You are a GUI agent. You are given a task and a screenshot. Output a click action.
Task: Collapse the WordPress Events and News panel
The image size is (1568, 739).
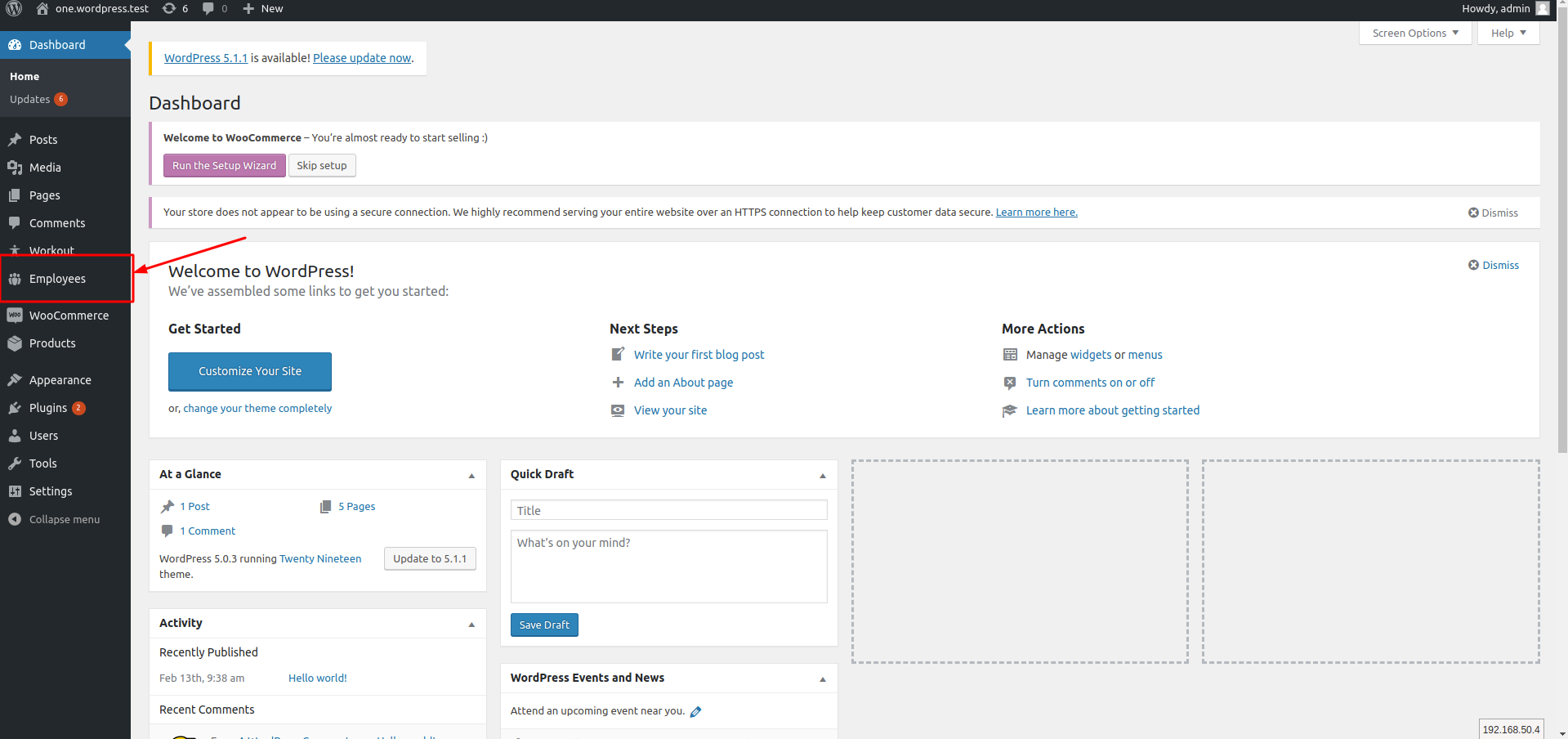823,679
